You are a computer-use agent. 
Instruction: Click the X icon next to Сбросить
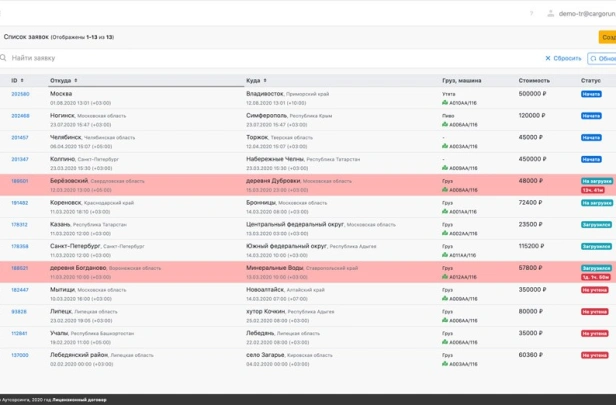[x=548, y=58]
